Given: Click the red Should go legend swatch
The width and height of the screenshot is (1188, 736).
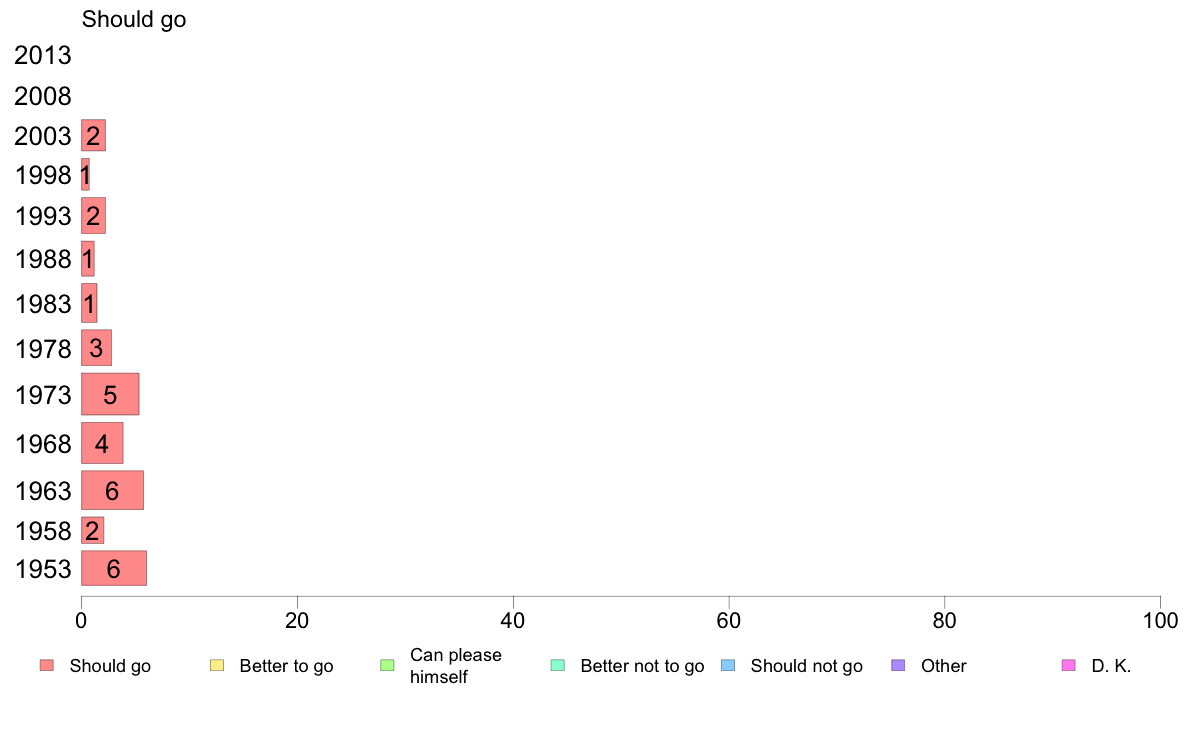Looking at the screenshot, I should [x=47, y=666].
